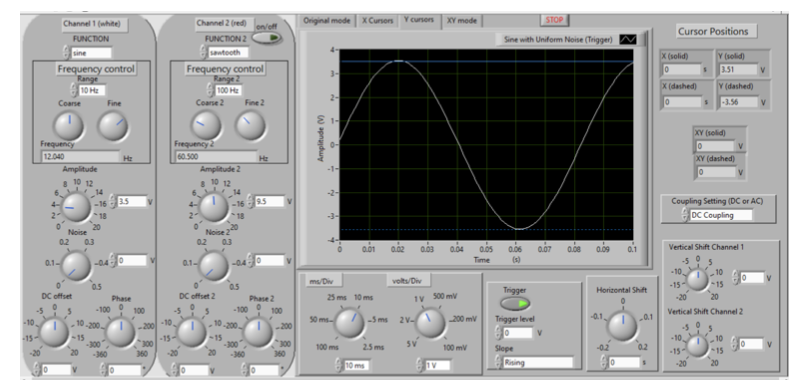
Task: Switch to the XY mode tab
Action: point(461,21)
